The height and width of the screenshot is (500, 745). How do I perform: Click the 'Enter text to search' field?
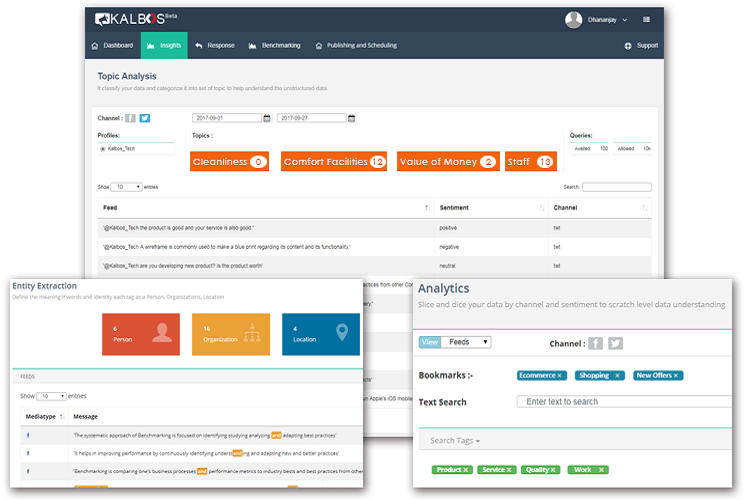624,402
